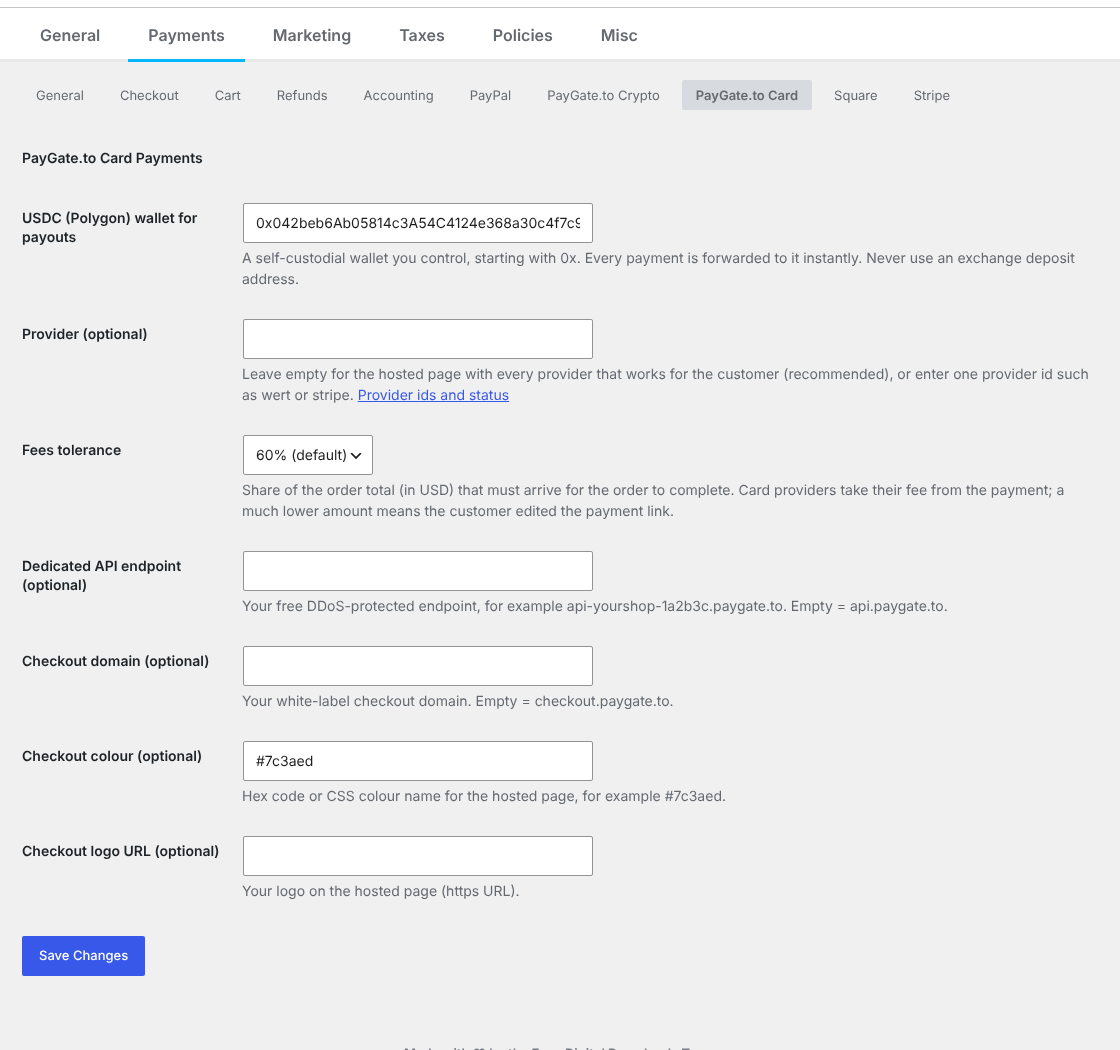Open the PayGate.to Crypto sub-tab
This screenshot has height=1050, width=1120.
[x=604, y=95]
